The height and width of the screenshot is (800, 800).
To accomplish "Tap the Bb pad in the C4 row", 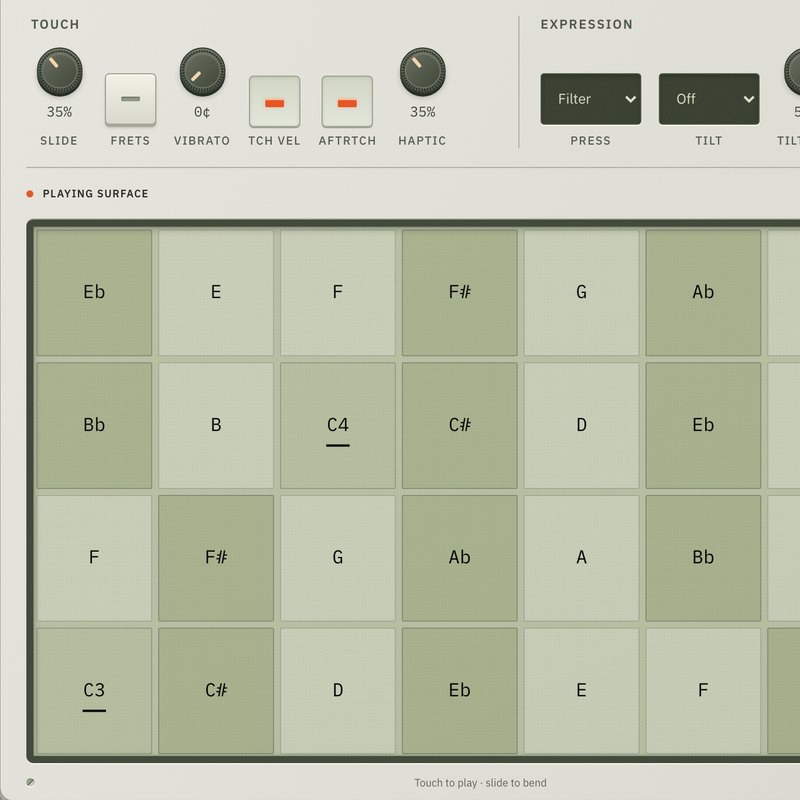I will tap(94, 426).
